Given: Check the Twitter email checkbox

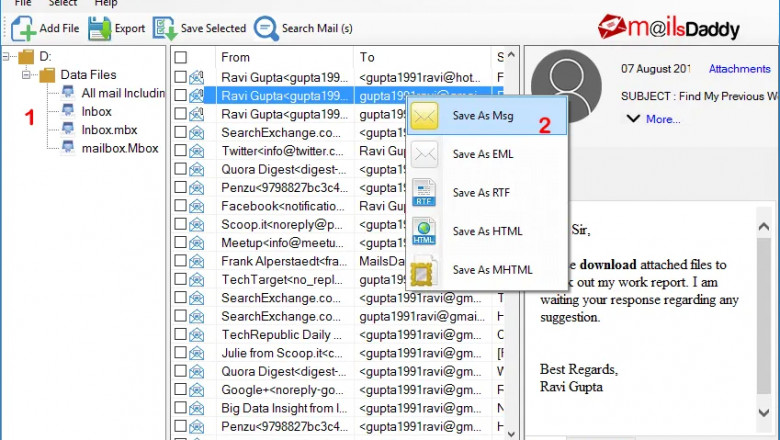Looking at the screenshot, I should click(181, 152).
